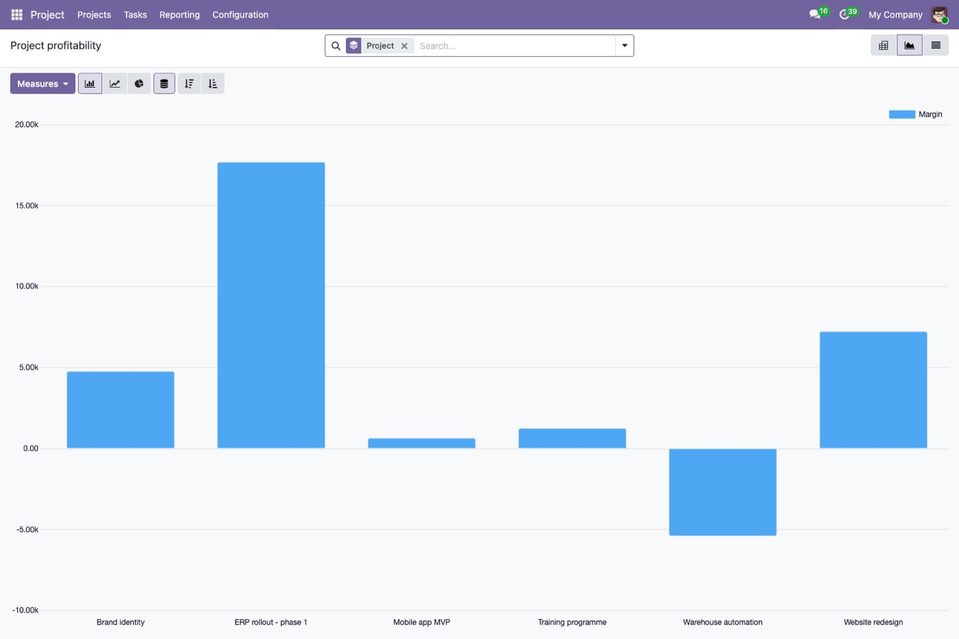Click the Training programme axis label
Image resolution: width=959 pixels, height=639 pixels.
pos(572,622)
